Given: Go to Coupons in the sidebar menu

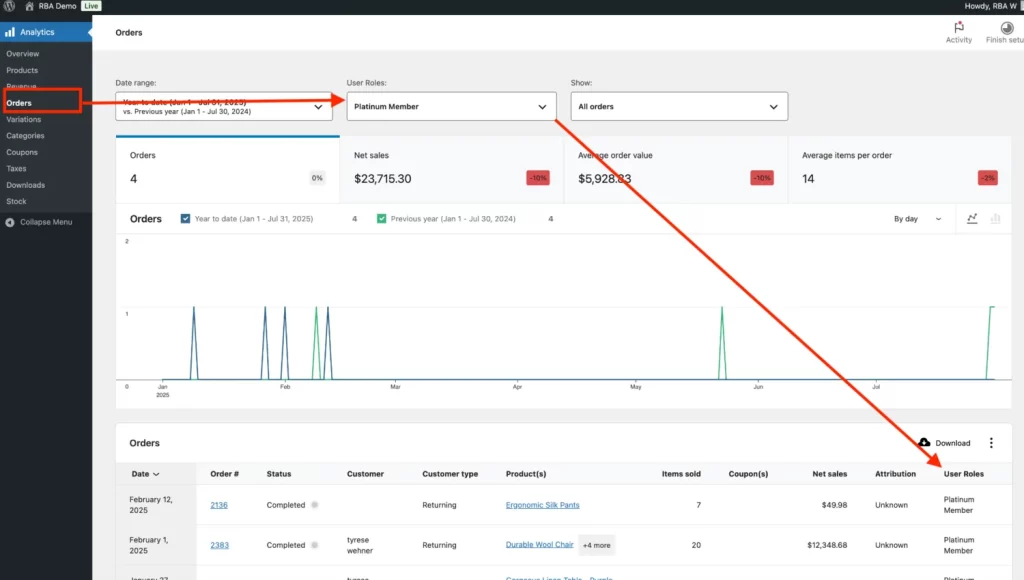Looking at the screenshot, I should click(x=22, y=152).
